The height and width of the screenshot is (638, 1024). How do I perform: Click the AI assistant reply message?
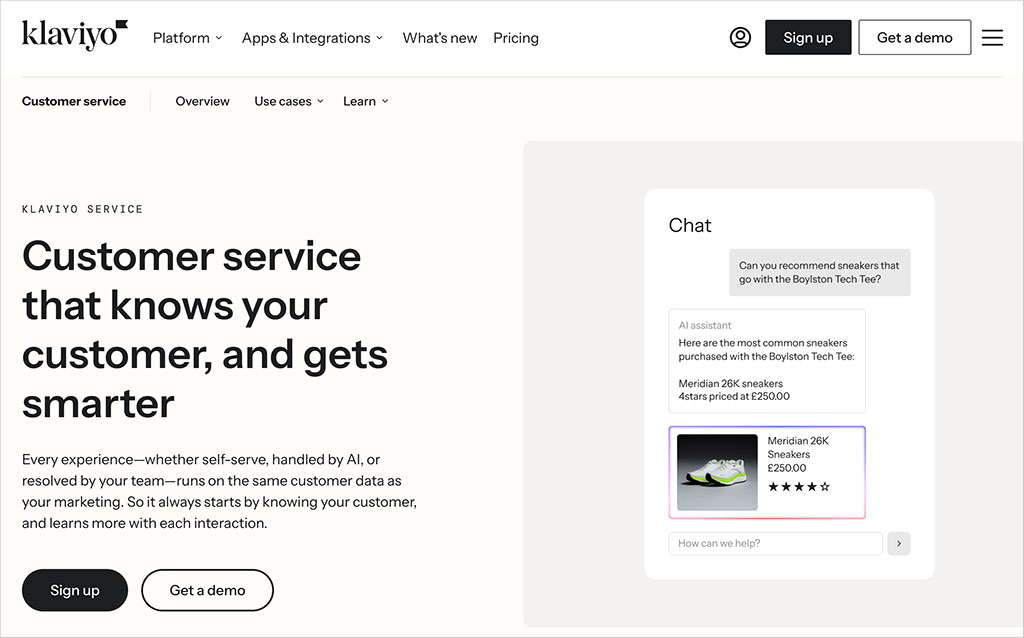click(x=767, y=361)
